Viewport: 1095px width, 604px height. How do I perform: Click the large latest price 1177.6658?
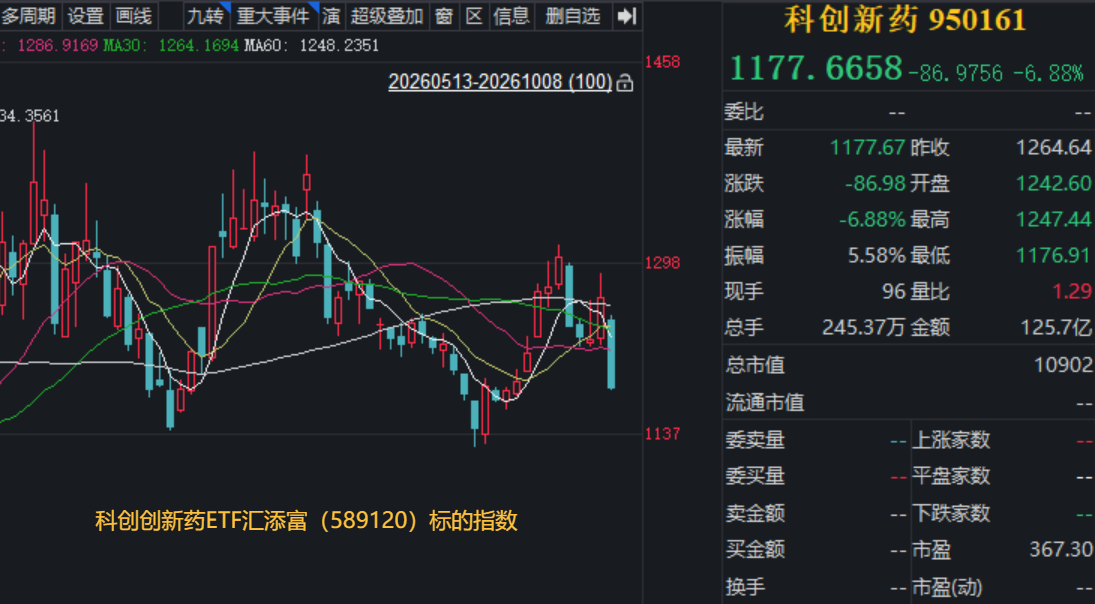coord(816,68)
